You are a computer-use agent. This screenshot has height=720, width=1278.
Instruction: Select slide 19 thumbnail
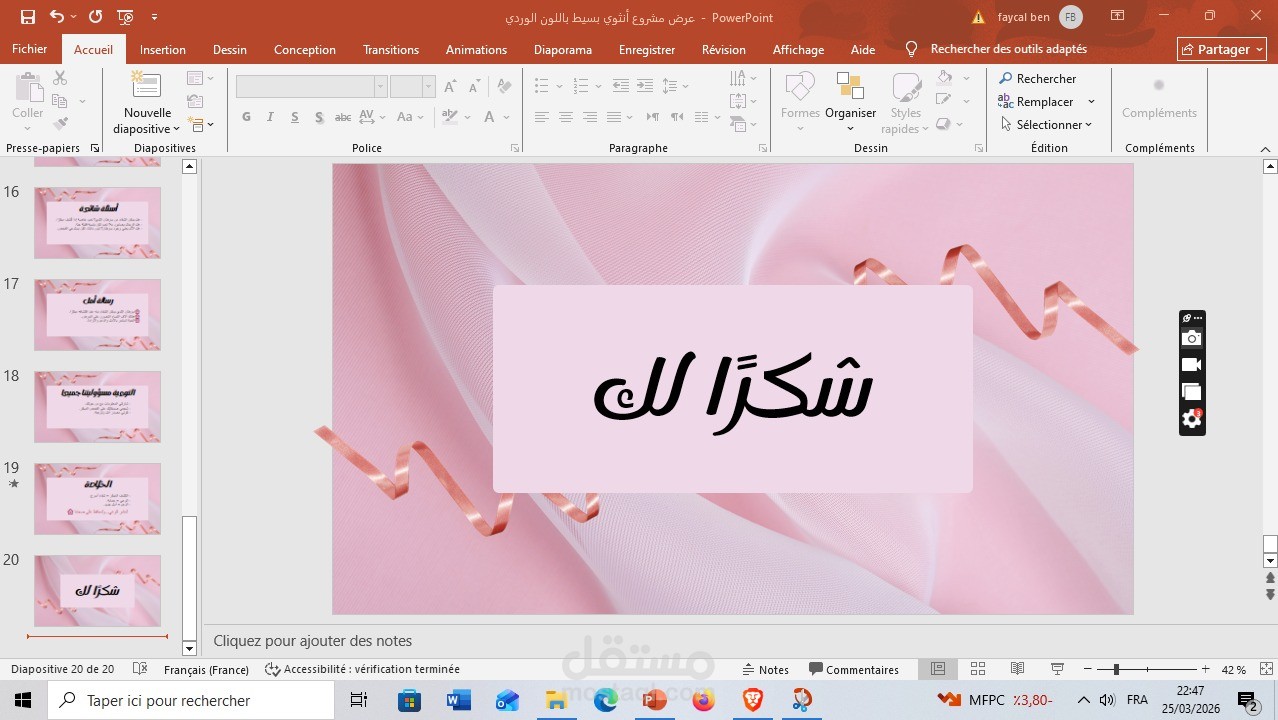click(97, 499)
